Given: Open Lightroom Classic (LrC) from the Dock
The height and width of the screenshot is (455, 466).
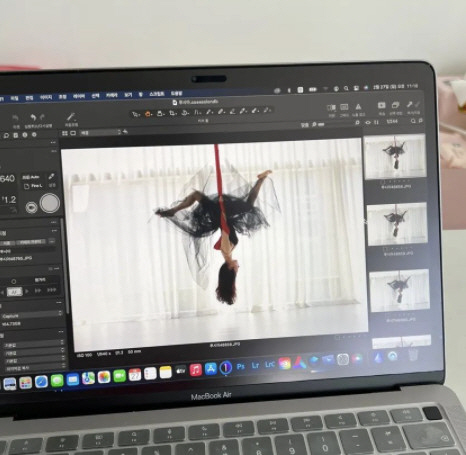Looking at the screenshot, I should (270, 365).
